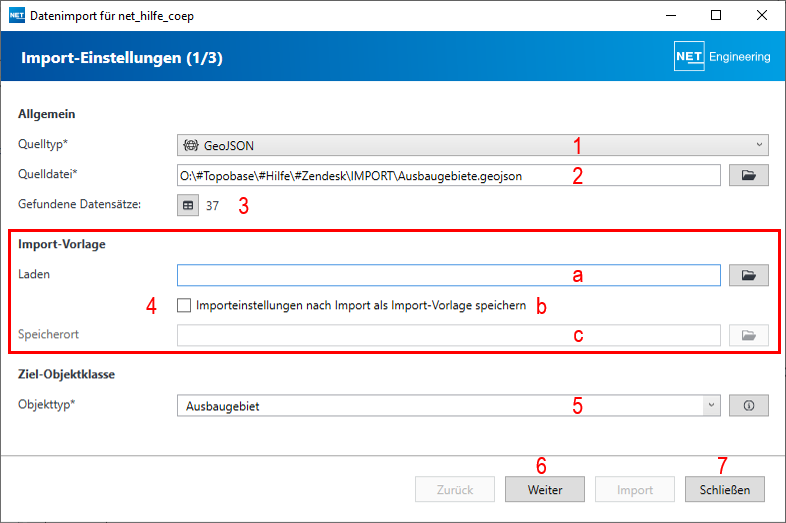Image resolution: width=786 pixels, height=523 pixels.
Task: Click the 'Ziel-Objektklasse' section heading
Action: tap(66, 374)
